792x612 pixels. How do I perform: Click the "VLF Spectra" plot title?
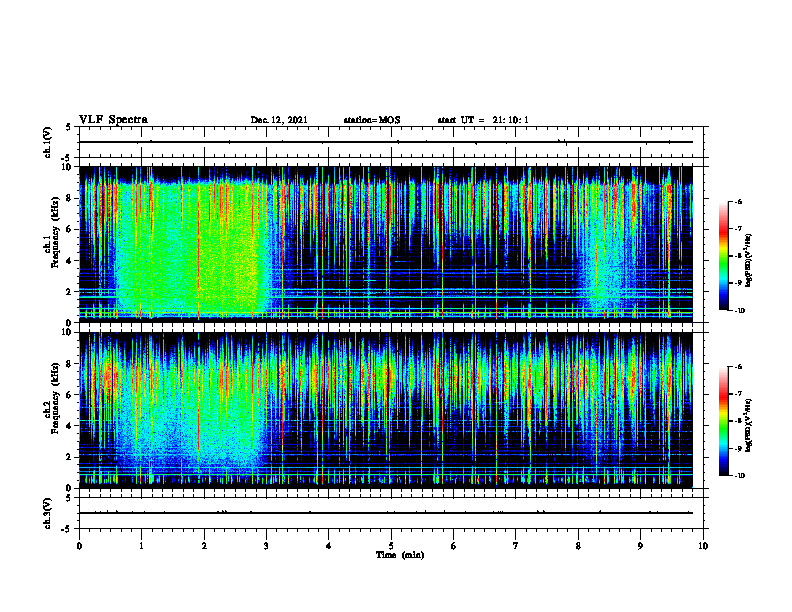113,120
